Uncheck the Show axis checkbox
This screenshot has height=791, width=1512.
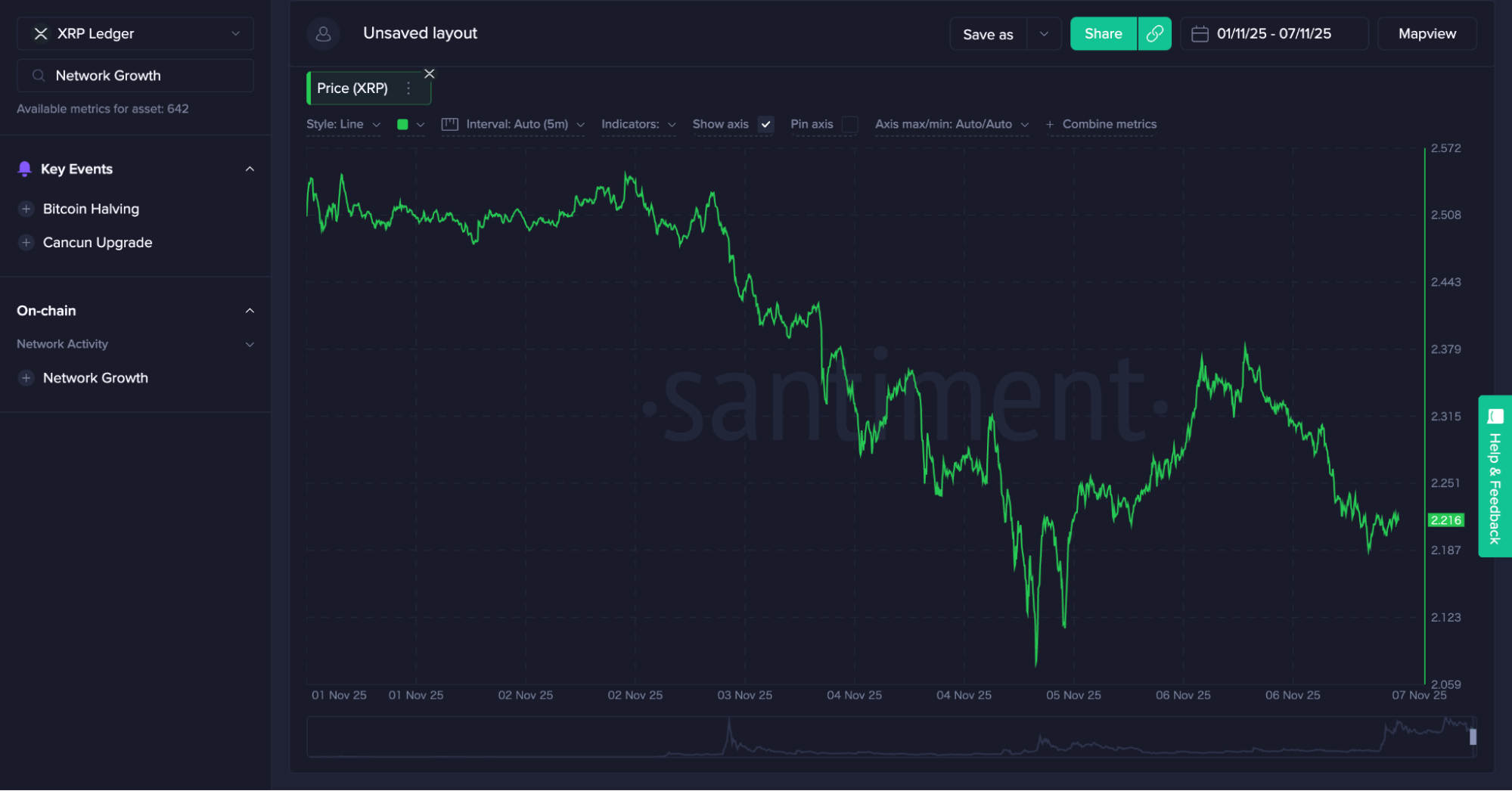[x=765, y=124]
